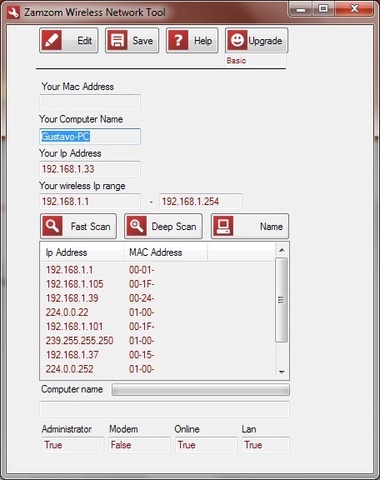Select the 192.168.1.105 row
The width and height of the screenshot is (380, 480).
(x=158, y=284)
